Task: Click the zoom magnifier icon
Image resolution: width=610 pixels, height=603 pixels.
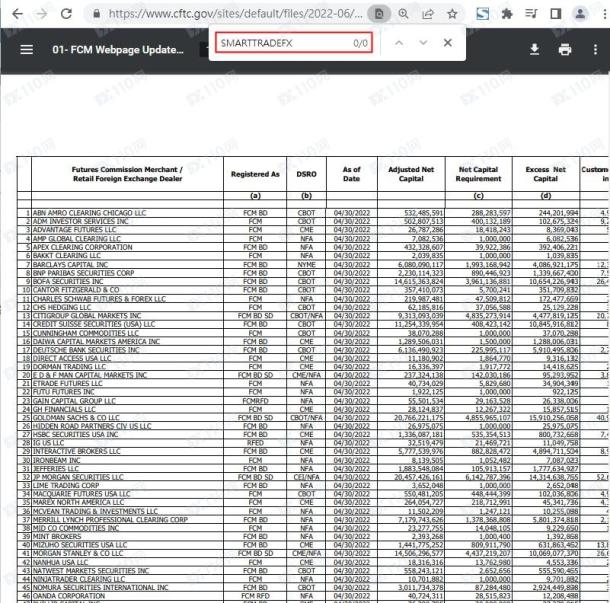Action: [x=403, y=14]
